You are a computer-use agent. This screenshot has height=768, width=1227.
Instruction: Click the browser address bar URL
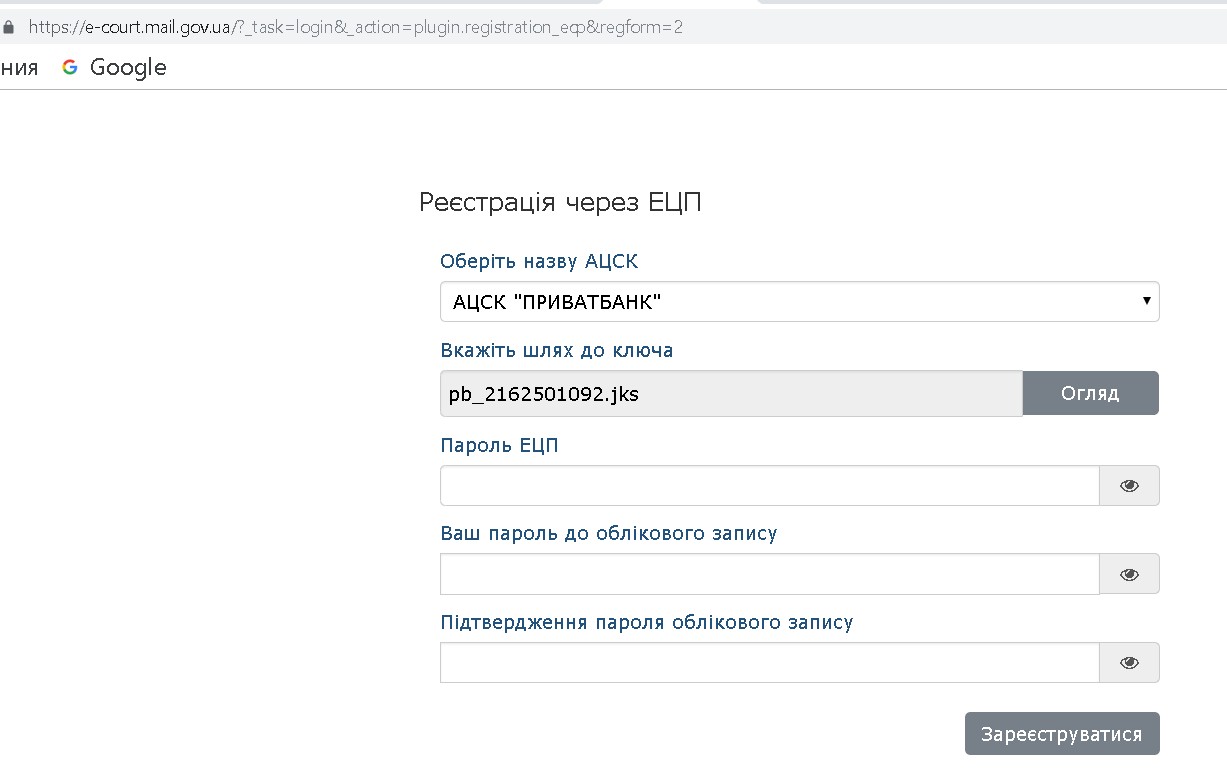pos(356,27)
